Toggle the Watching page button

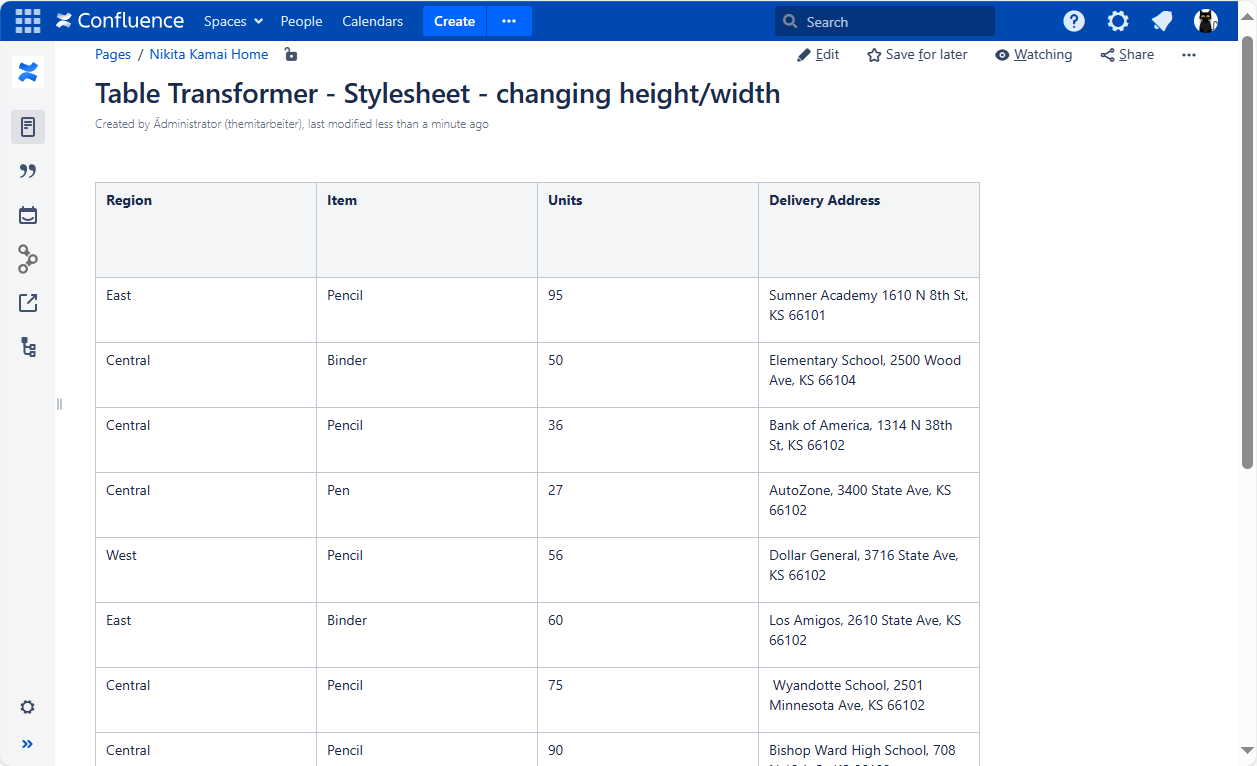coord(1033,55)
